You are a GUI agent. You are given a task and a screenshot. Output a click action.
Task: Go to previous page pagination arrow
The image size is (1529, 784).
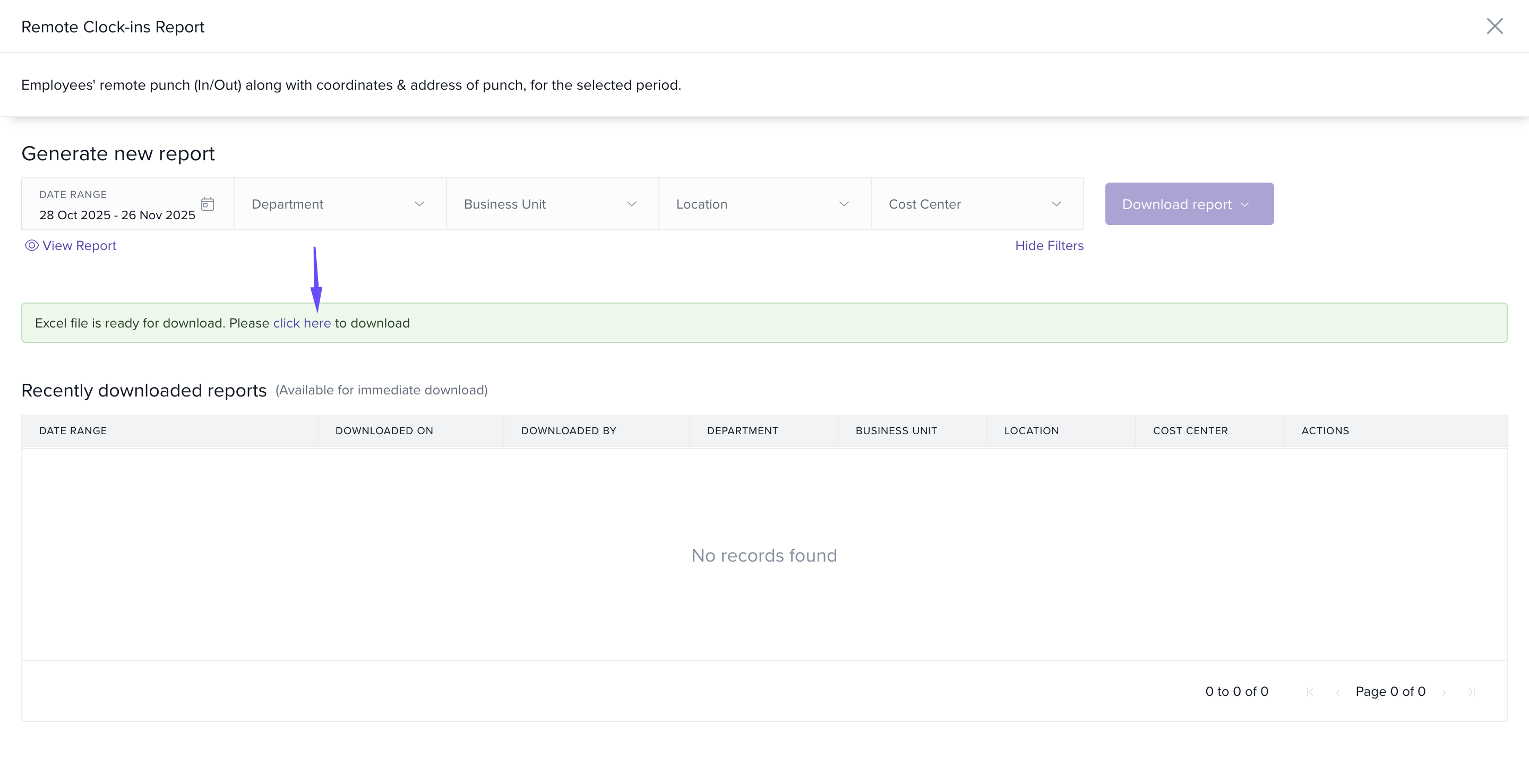[1337, 692]
